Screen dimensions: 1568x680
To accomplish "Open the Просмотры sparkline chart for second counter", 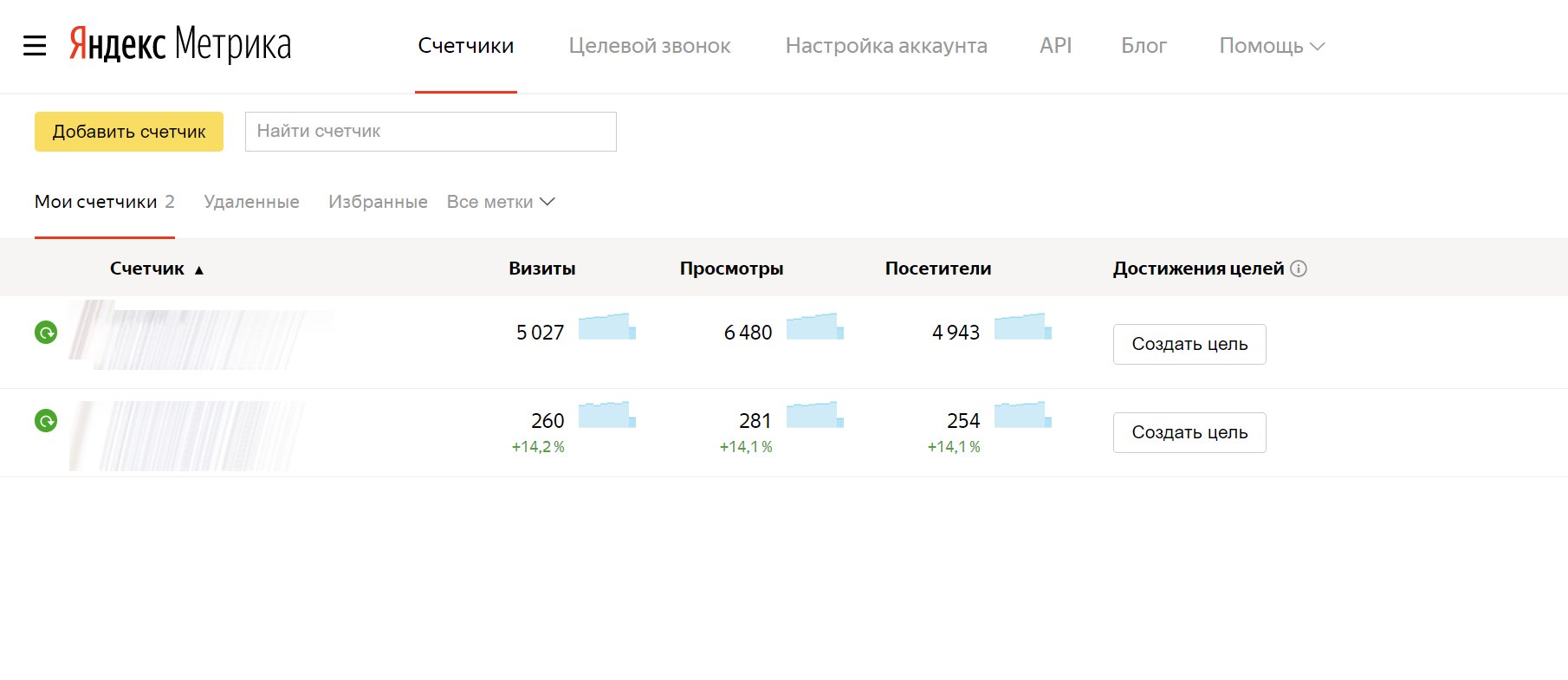I will tap(814, 415).
